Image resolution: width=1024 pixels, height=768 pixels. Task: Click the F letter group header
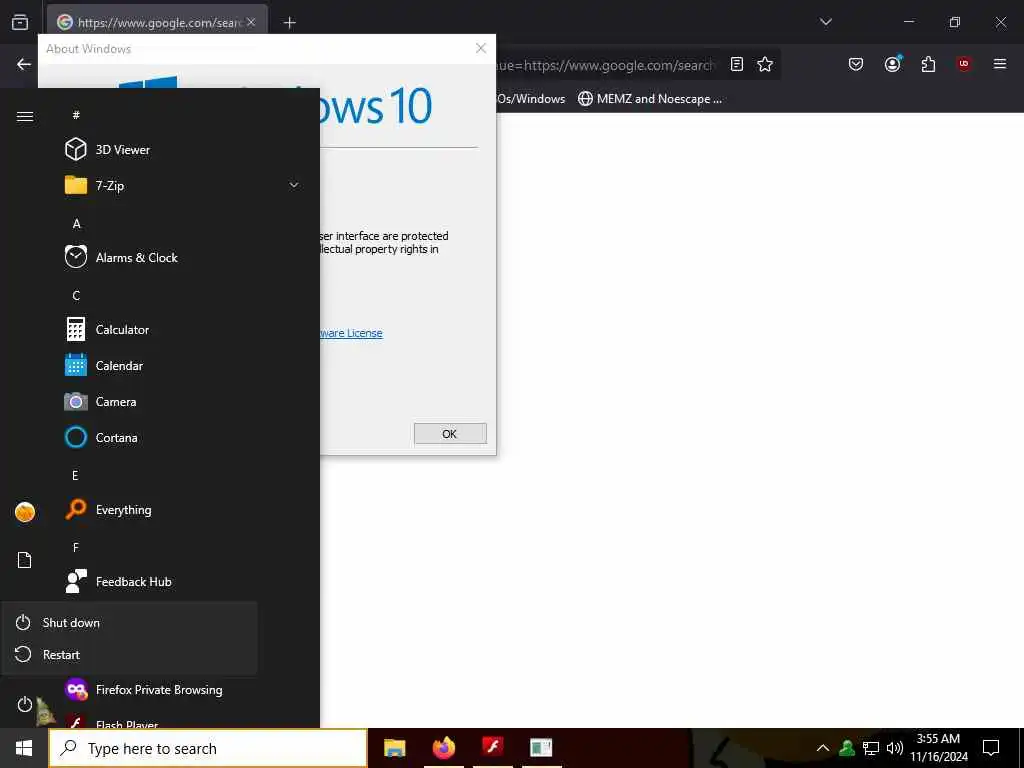pos(76,547)
